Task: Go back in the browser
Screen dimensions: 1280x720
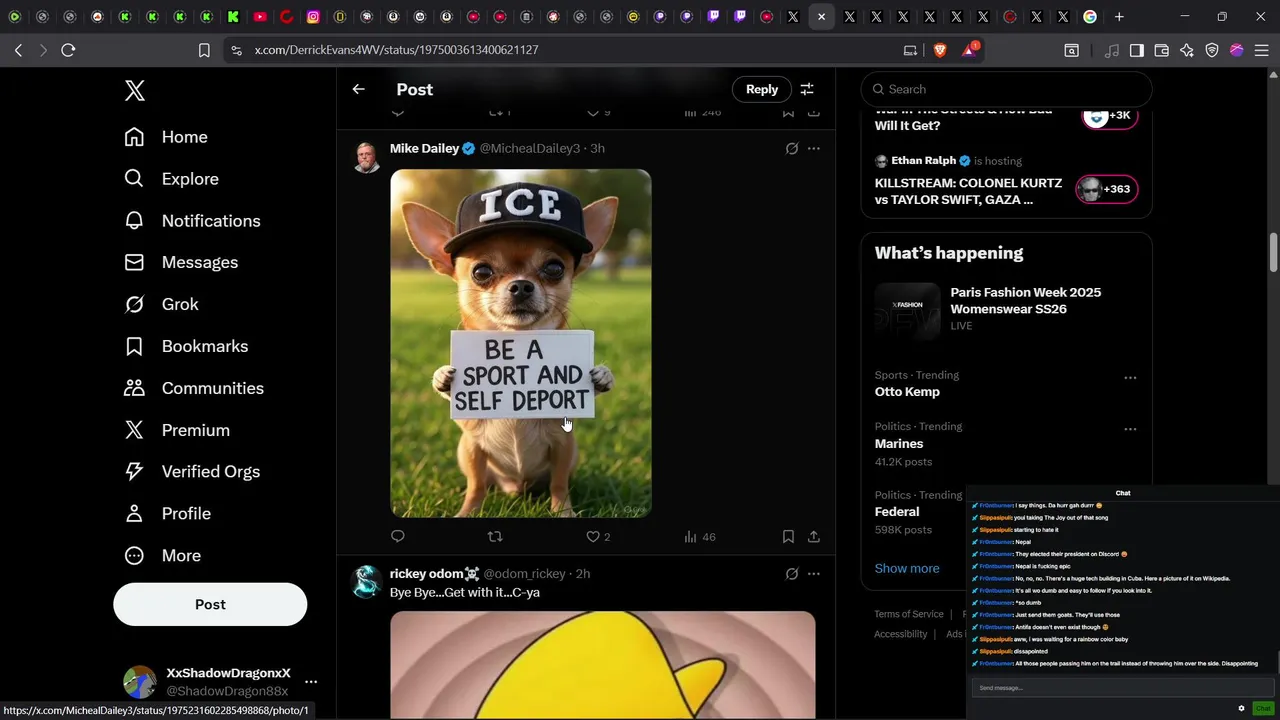Action: [x=18, y=50]
